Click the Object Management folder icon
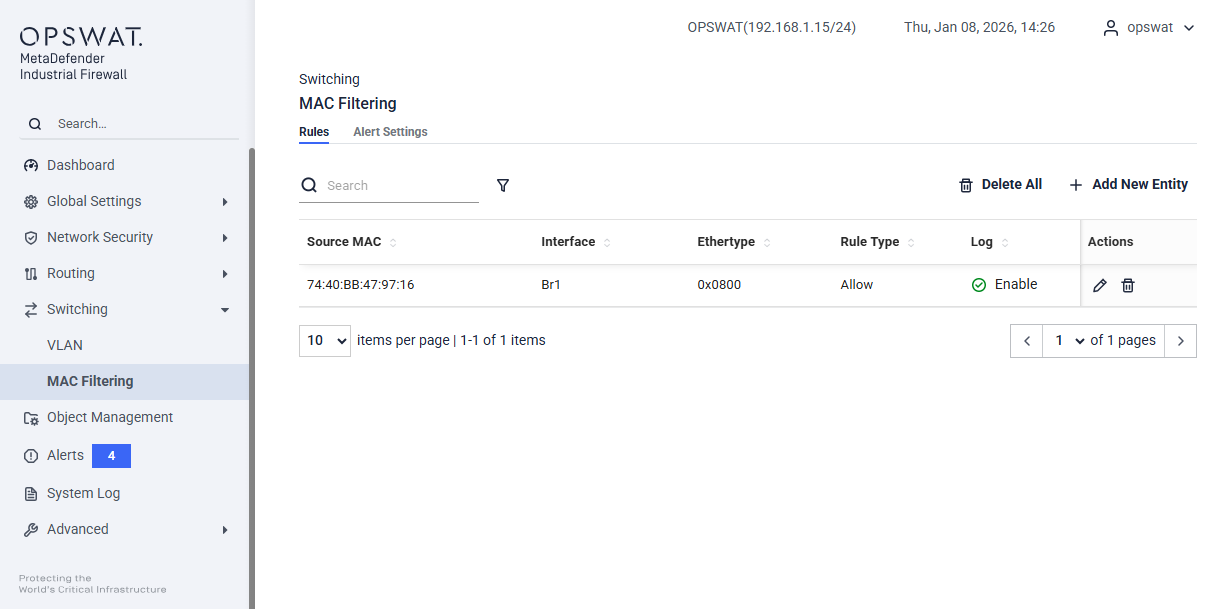Viewport: 1226px width, 609px height. point(31,418)
